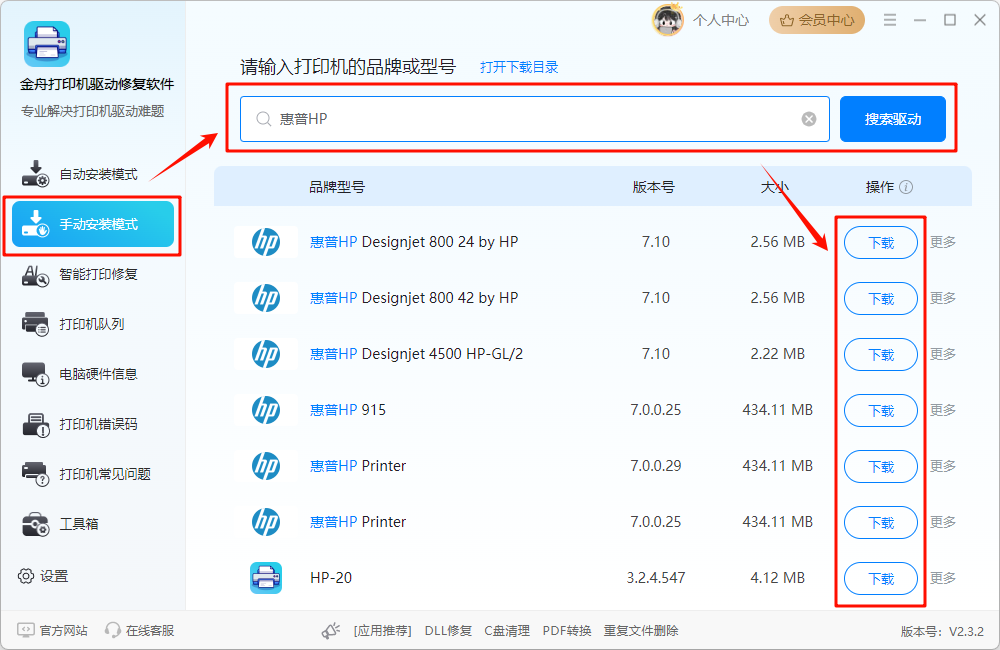This screenshot has height=650, width=1000.
Task: Download HP-20 driver
Action: pos(881,579)
